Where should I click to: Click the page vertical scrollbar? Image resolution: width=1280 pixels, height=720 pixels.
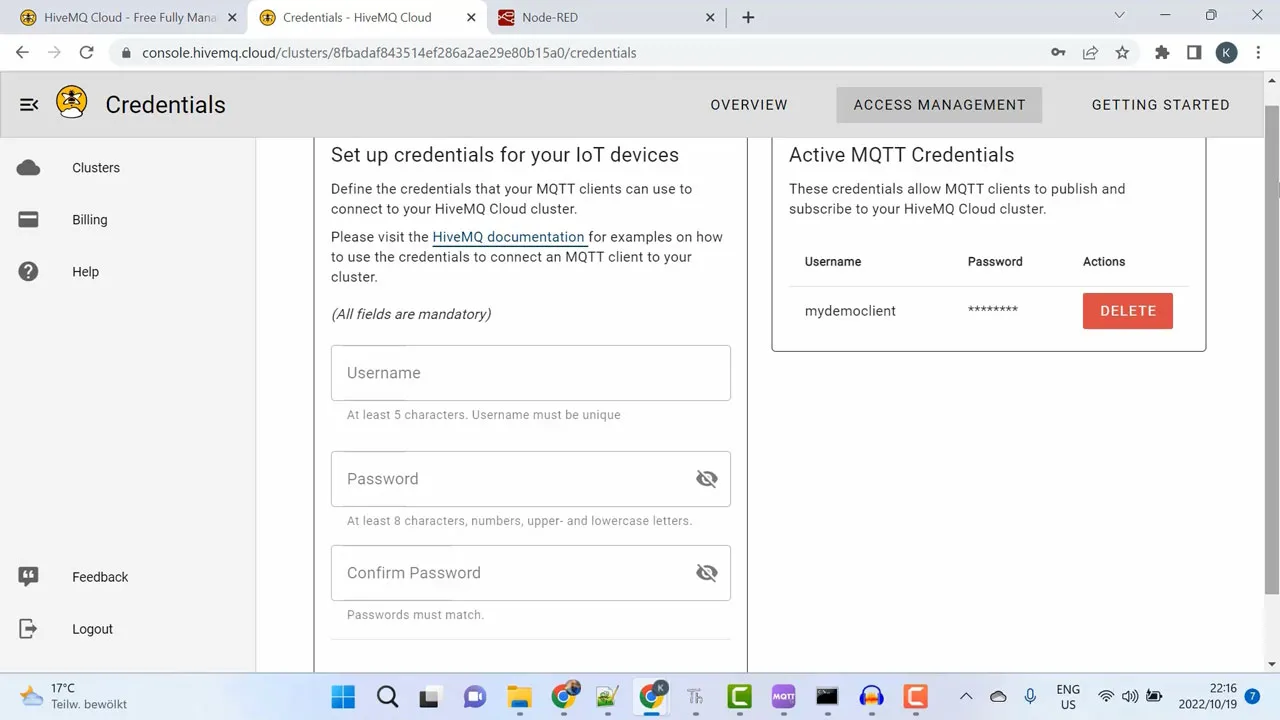click(1272, 350)
